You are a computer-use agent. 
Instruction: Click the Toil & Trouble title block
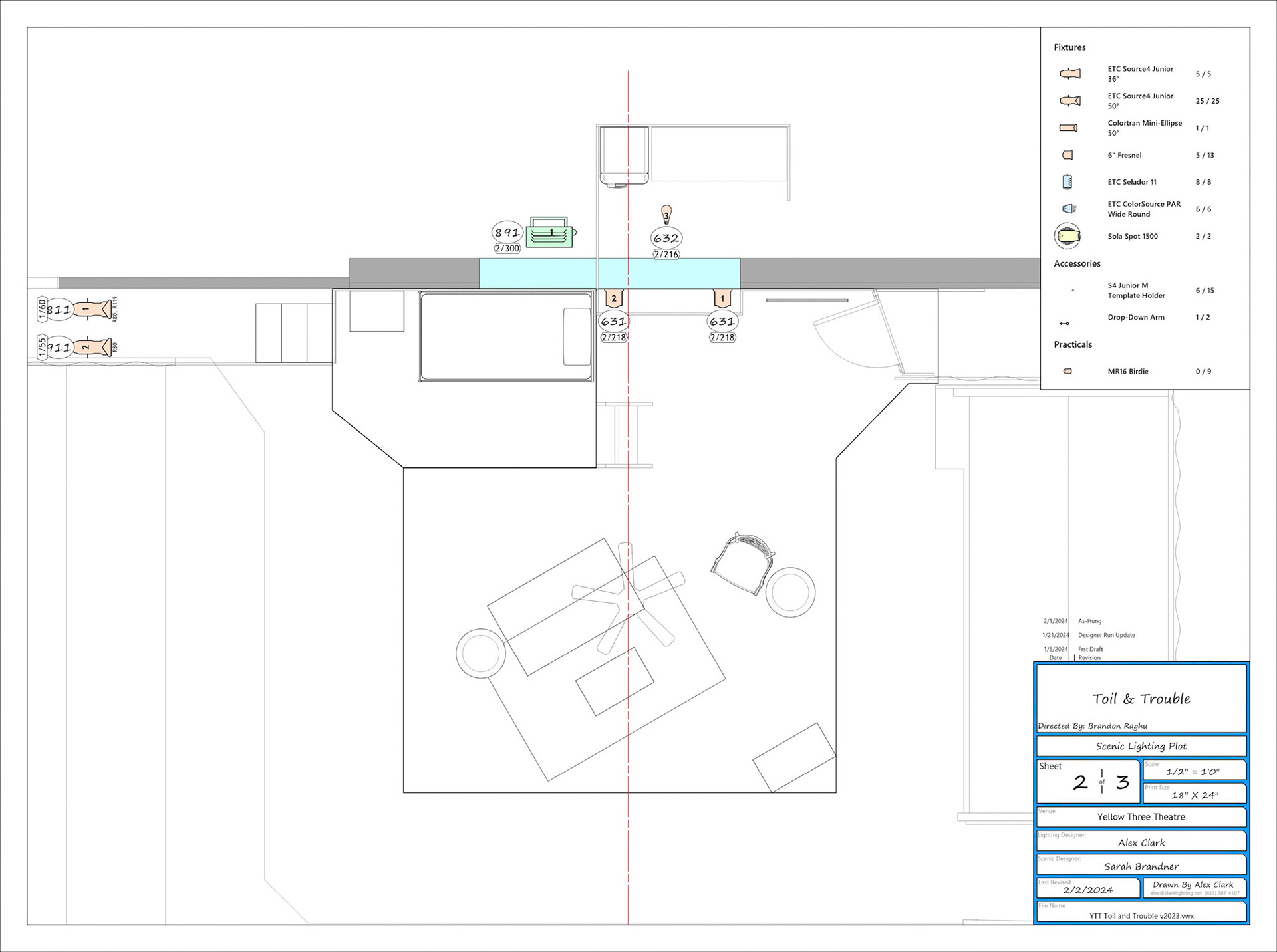click(x=1141, y=699)
